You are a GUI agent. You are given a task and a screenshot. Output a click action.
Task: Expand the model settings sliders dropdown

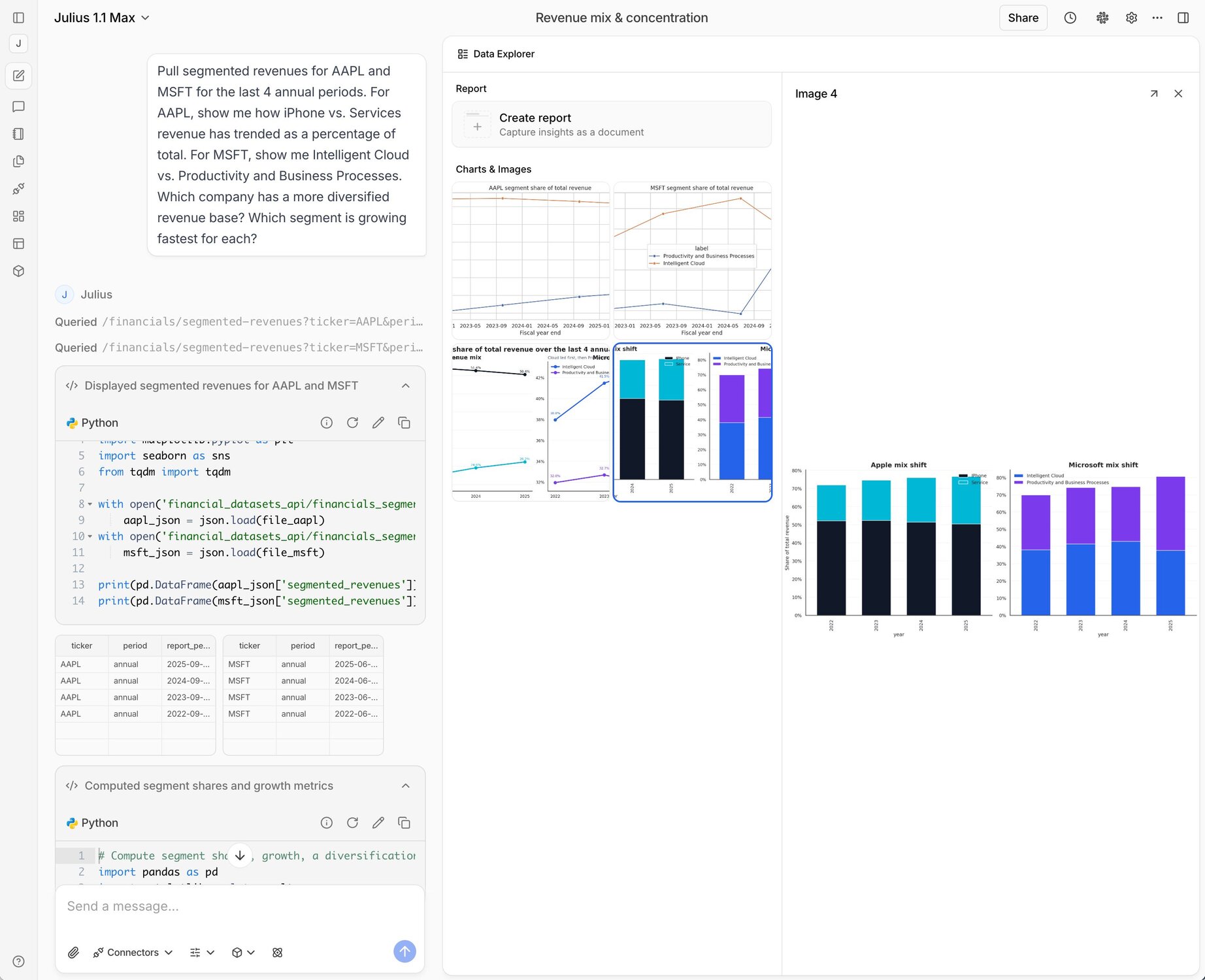[202, 952]
